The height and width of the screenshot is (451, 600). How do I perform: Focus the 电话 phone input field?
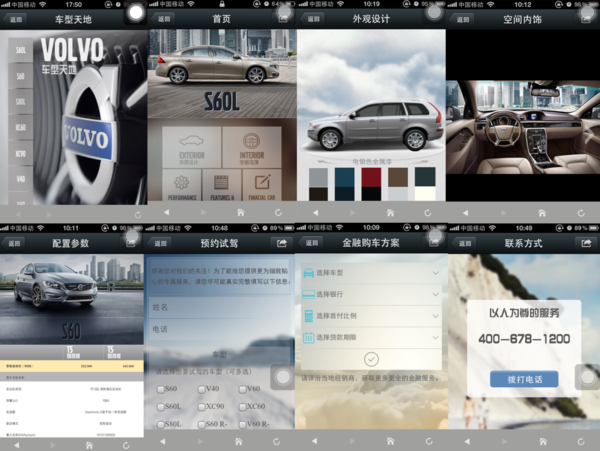220,329
